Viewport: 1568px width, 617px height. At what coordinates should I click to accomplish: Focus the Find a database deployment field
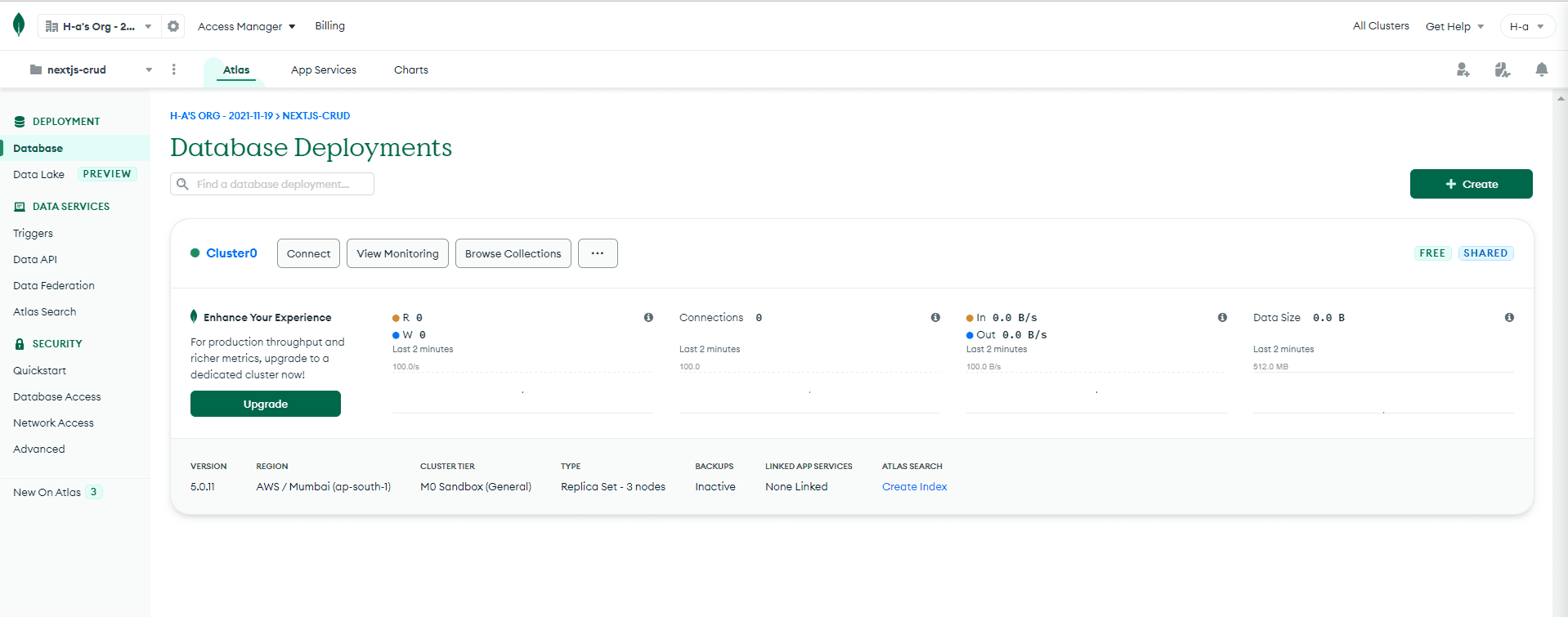coord(272,184)
